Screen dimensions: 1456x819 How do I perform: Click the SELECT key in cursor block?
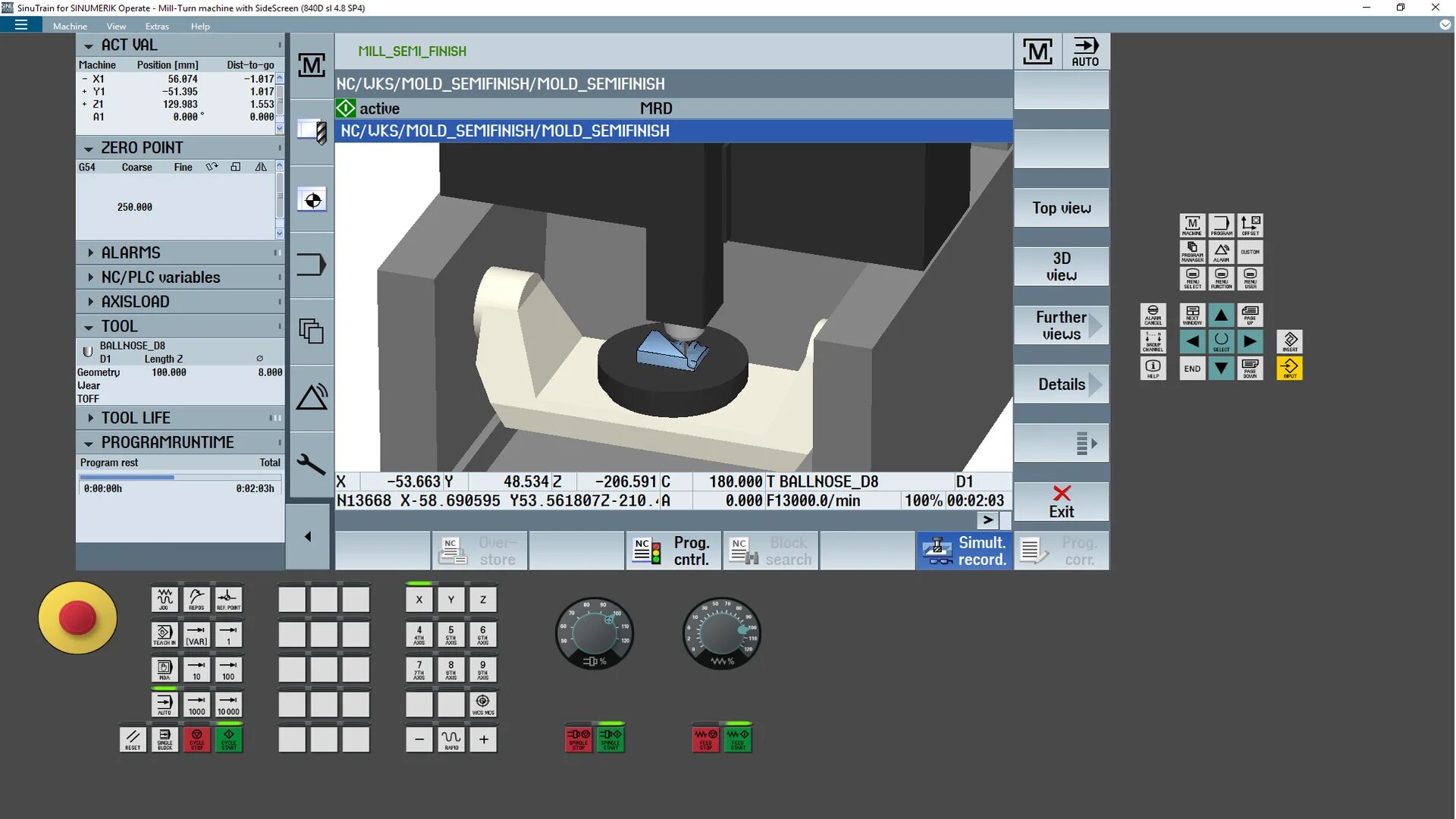(1221, 341)
